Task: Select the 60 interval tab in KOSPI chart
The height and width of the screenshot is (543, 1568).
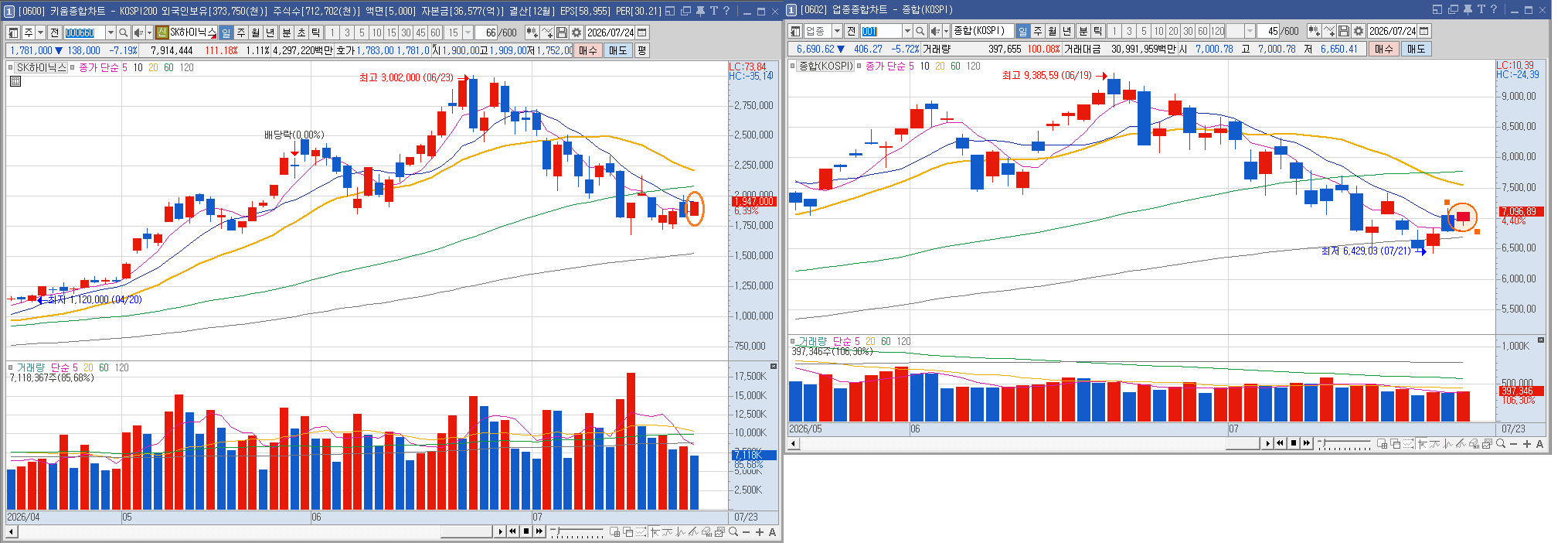Action: point(1202,31)
